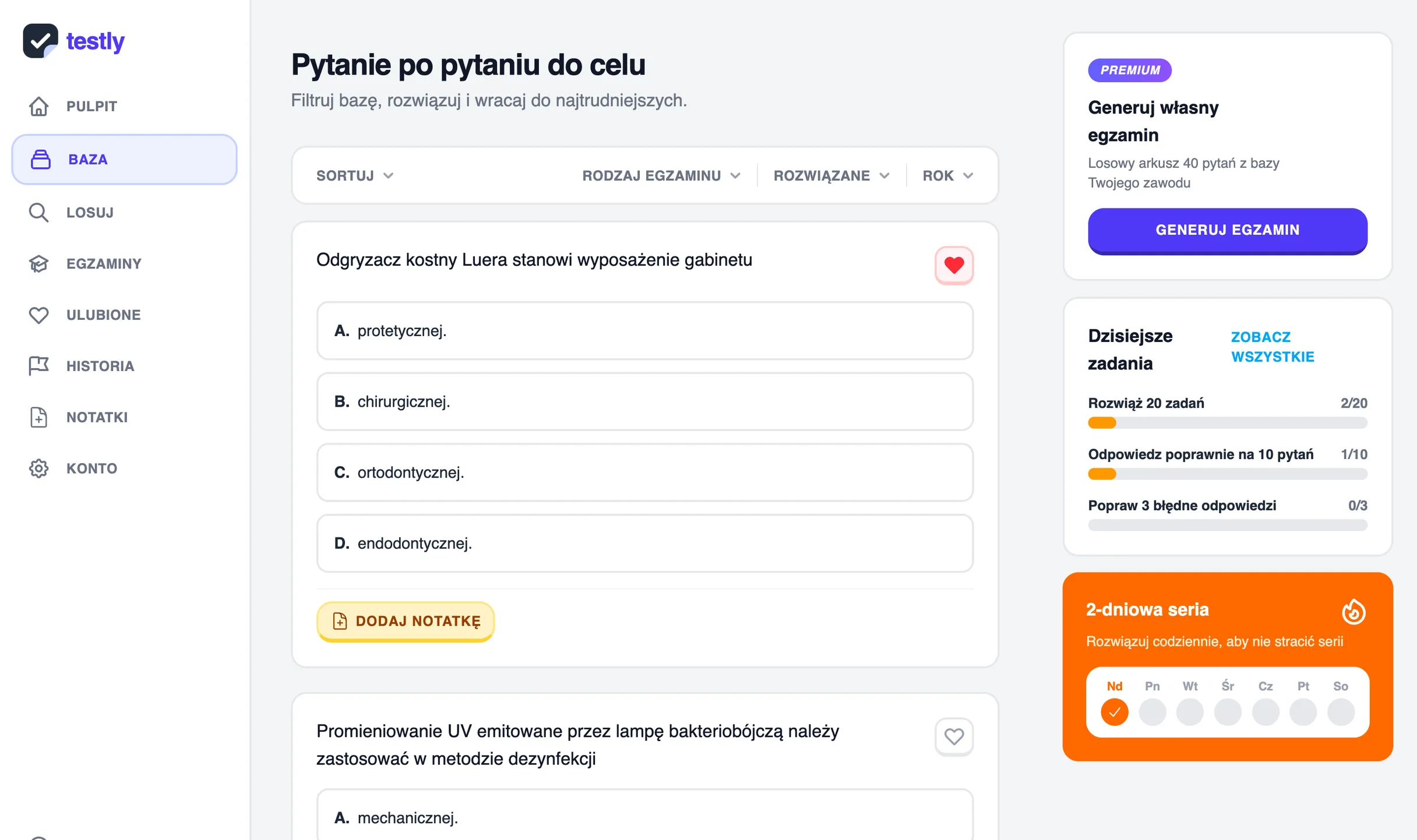This screenshot has width=1417, height=840.
Task: Click the Notatki document icon
Action: pyautogui.click(x=39, y=417)
